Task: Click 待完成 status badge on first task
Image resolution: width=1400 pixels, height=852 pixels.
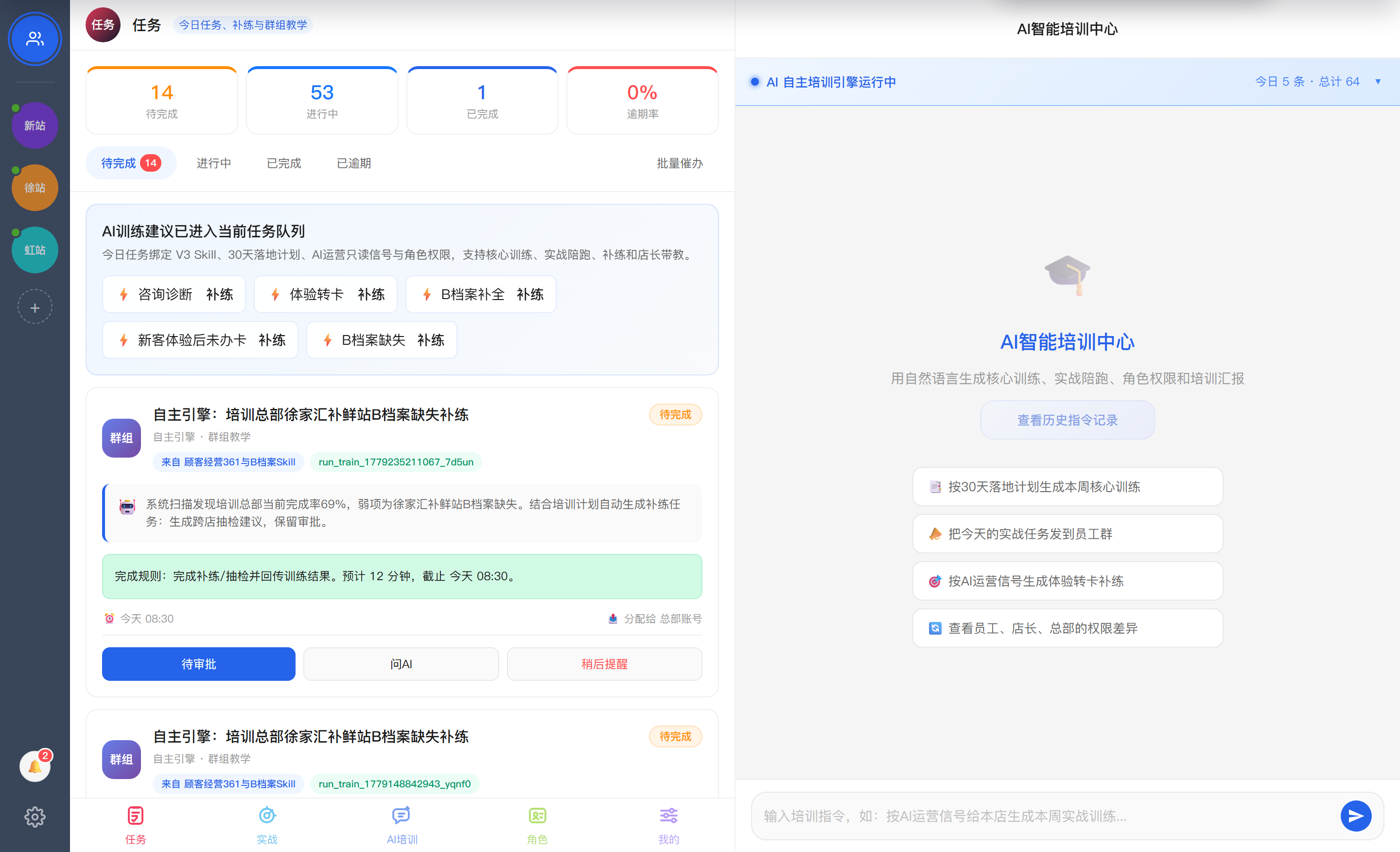Action: point(675,414)
